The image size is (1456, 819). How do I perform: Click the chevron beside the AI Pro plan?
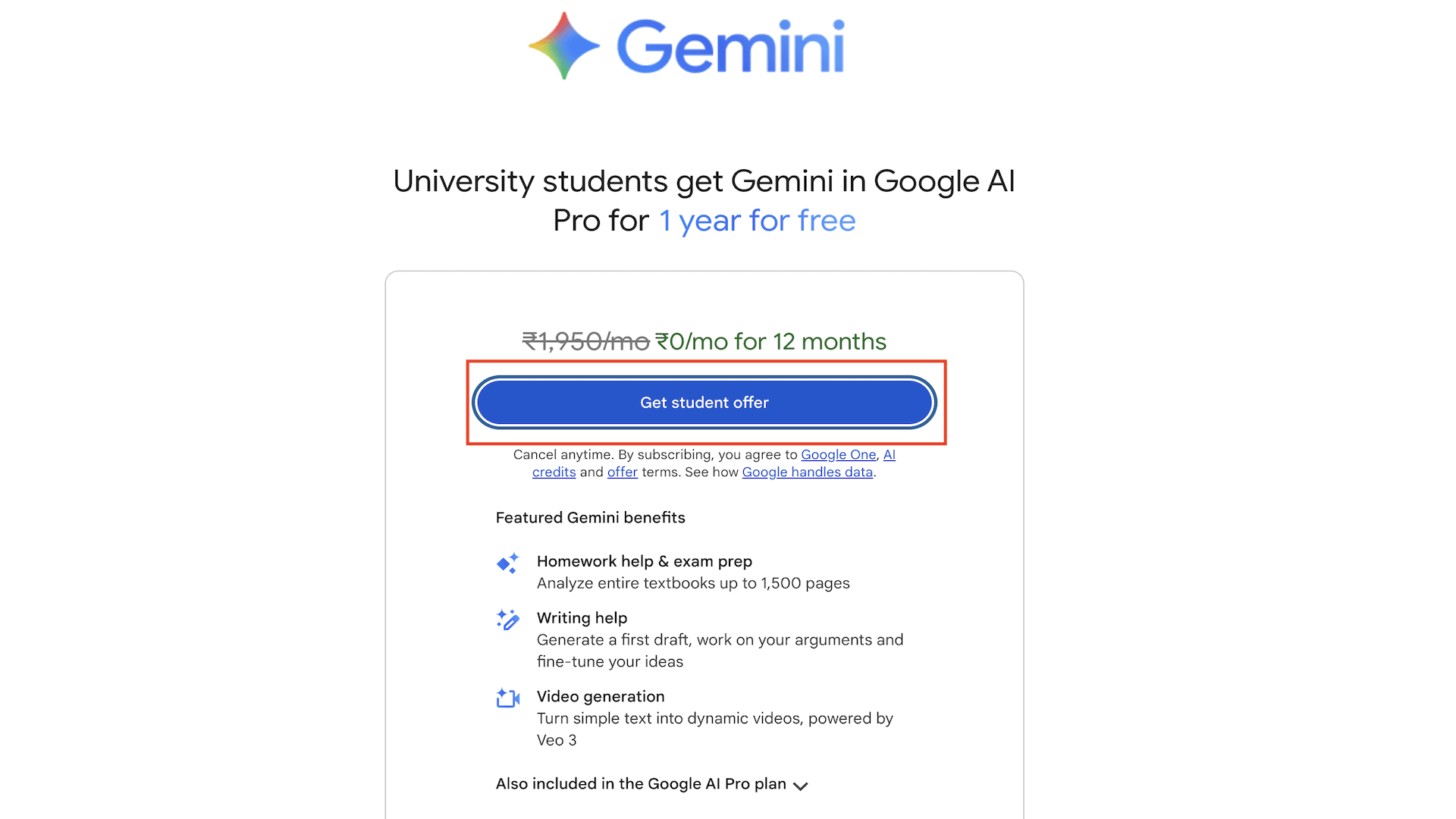click(x=800, y=786)
